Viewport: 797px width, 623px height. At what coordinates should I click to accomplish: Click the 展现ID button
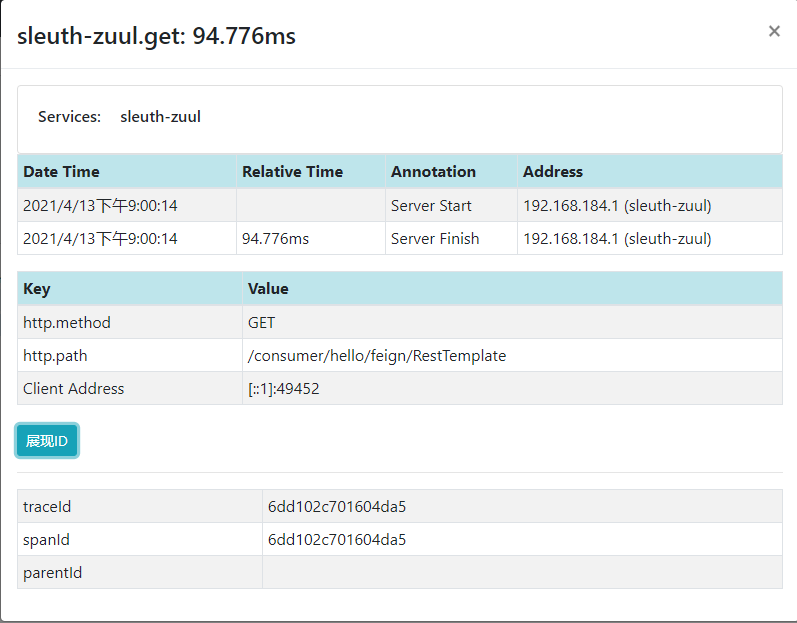[x=47, y=441]
